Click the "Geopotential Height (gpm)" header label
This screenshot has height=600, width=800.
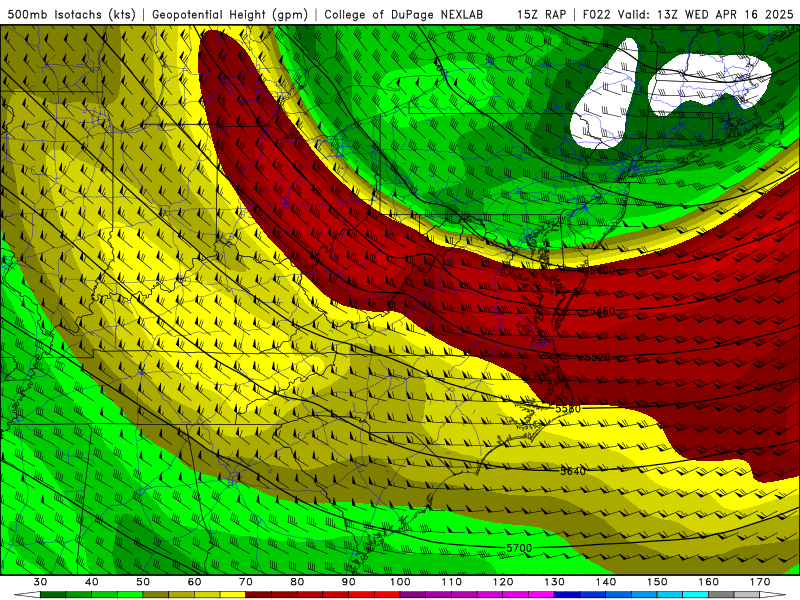click(230, 14)
